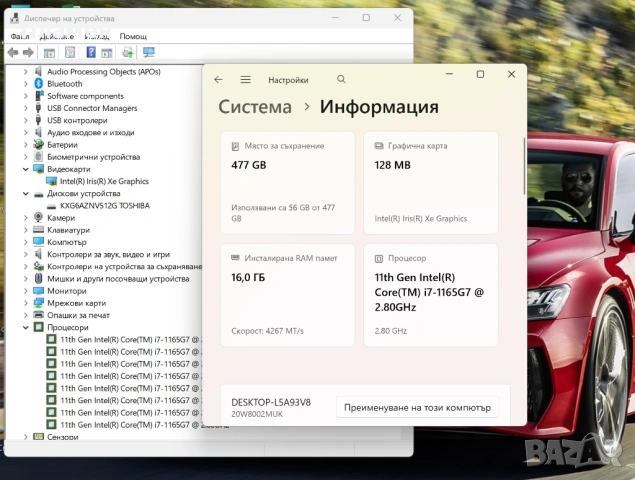Click the Батерии battery icon
Viewport: 635px width, 480px height.
pyautogui.click(x=38, y=144)
